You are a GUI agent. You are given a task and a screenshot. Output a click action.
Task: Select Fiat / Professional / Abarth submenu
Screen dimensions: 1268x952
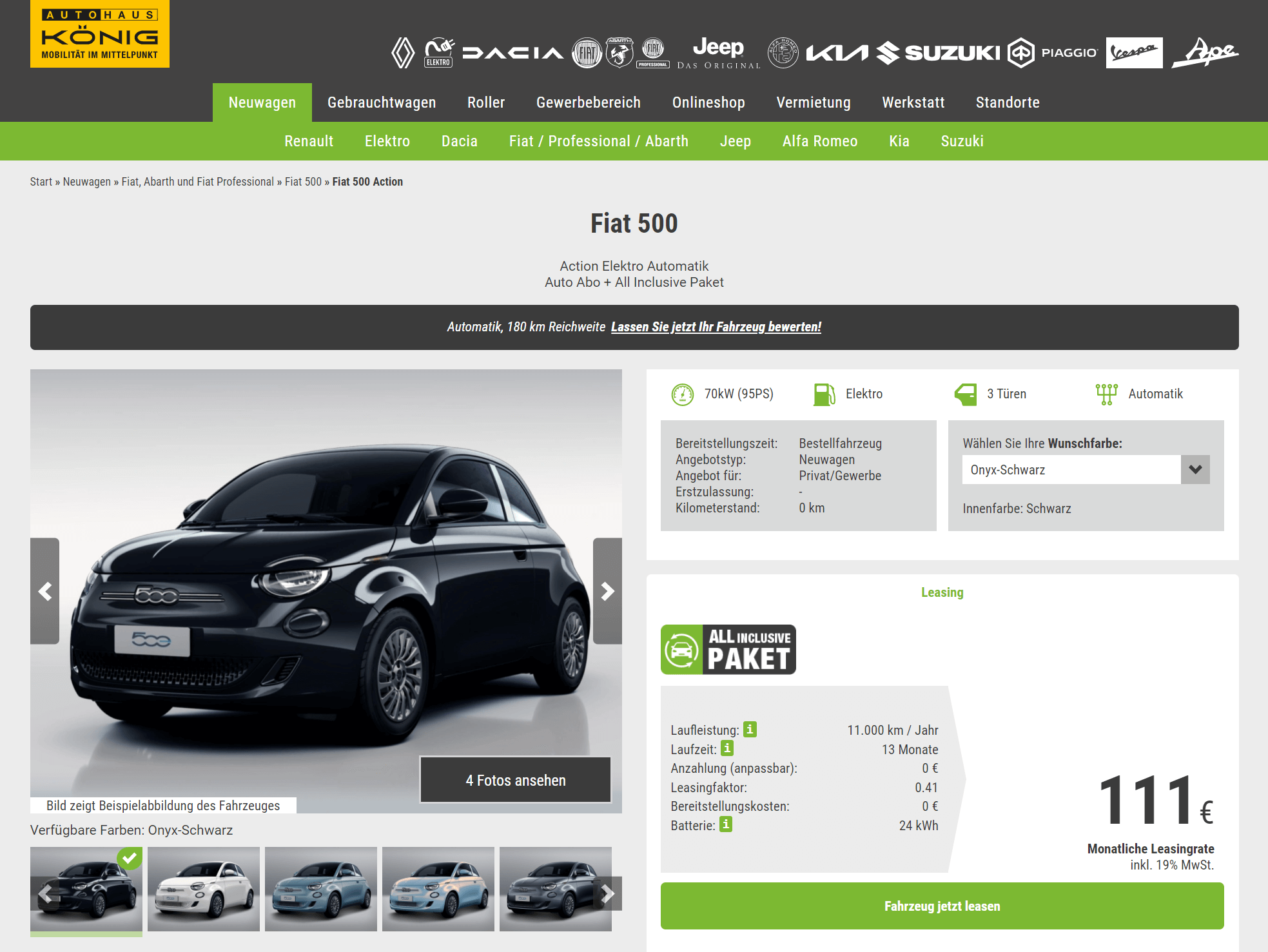tap(599, 141)
